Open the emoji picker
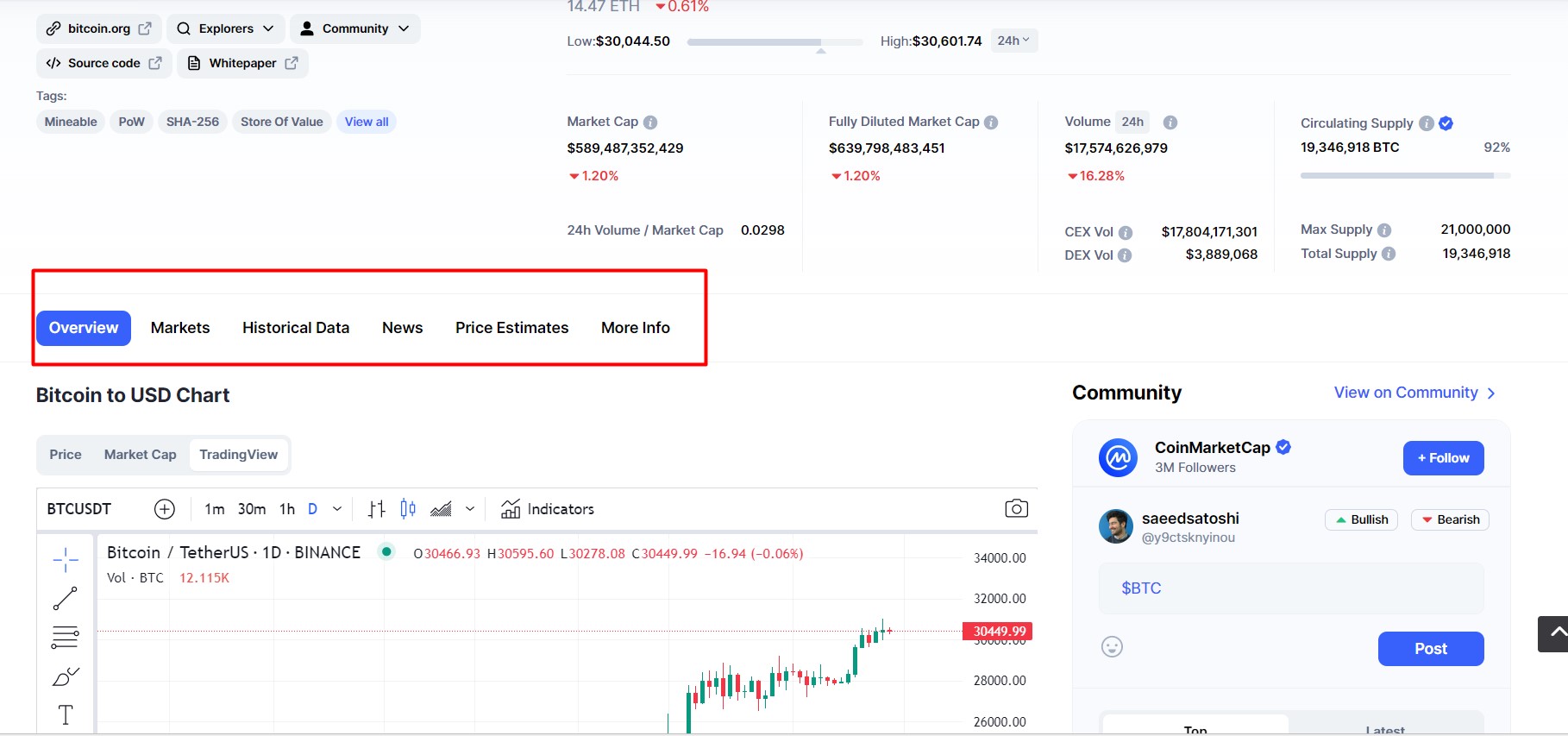 pyautogui.click(x=1112, y=647)
